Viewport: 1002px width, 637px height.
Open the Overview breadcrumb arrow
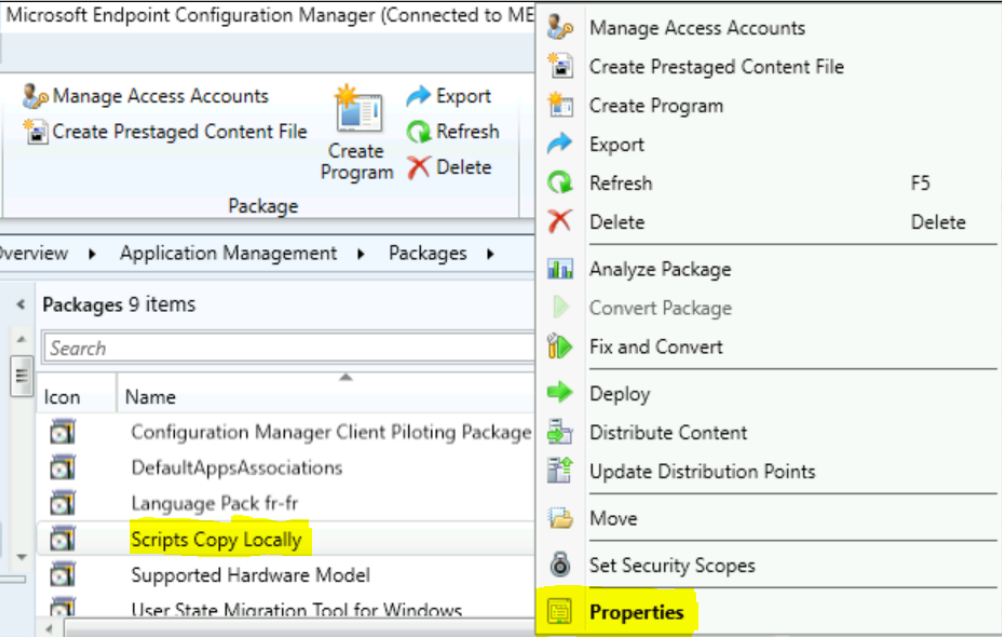[x=92, y=254]
